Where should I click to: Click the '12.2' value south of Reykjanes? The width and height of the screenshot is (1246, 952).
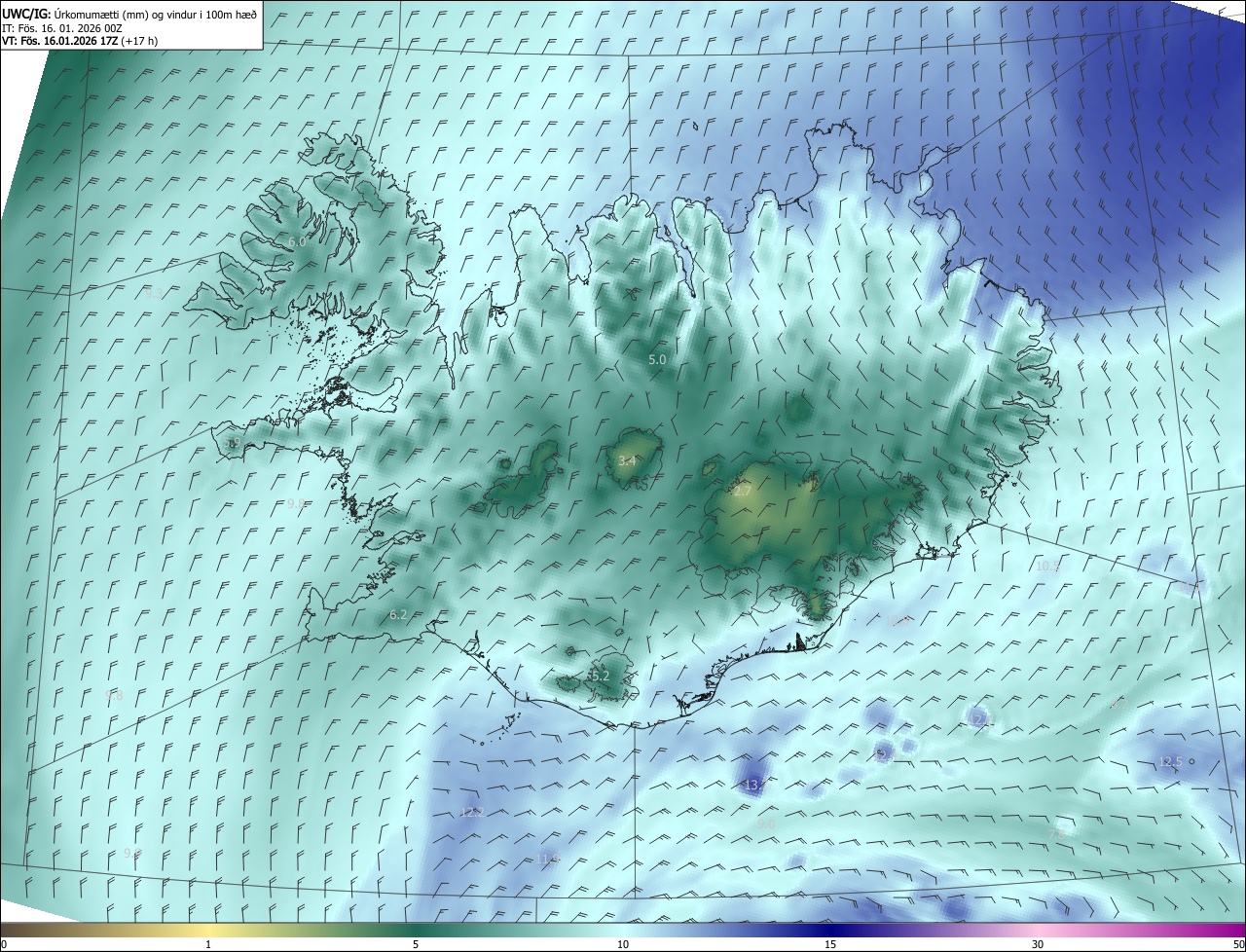472,812
